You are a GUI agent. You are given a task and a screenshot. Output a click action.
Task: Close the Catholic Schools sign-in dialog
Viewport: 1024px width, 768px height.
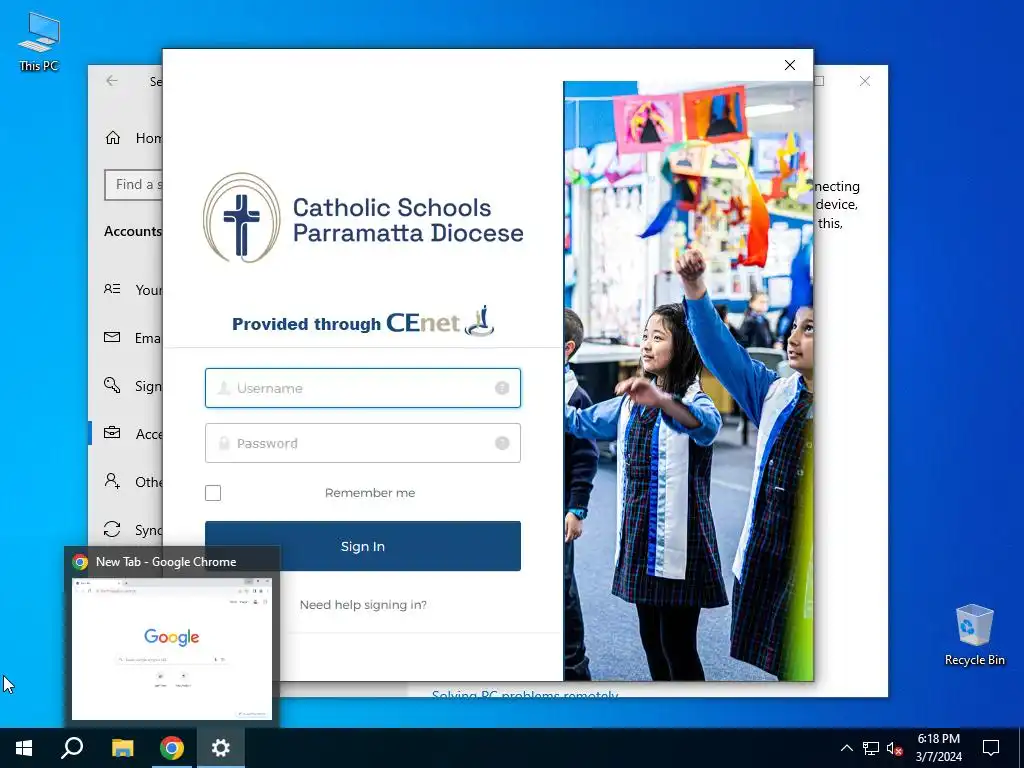790,65
